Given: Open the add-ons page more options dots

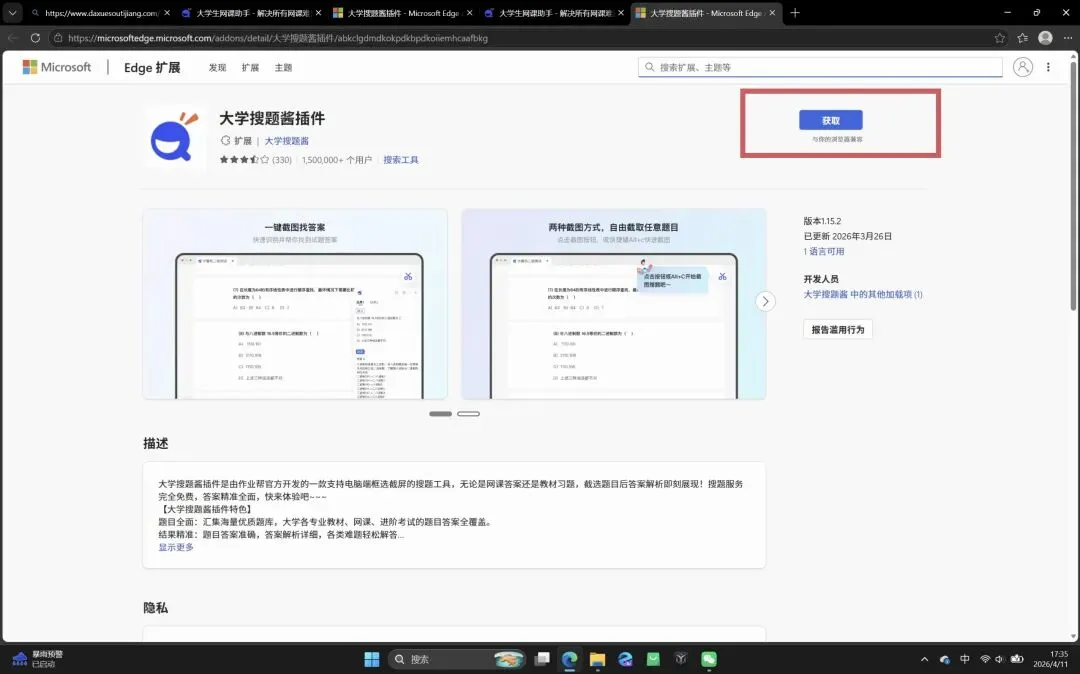Looking at the screenshot, I should pyautogui.click(x=1048, y=67).
